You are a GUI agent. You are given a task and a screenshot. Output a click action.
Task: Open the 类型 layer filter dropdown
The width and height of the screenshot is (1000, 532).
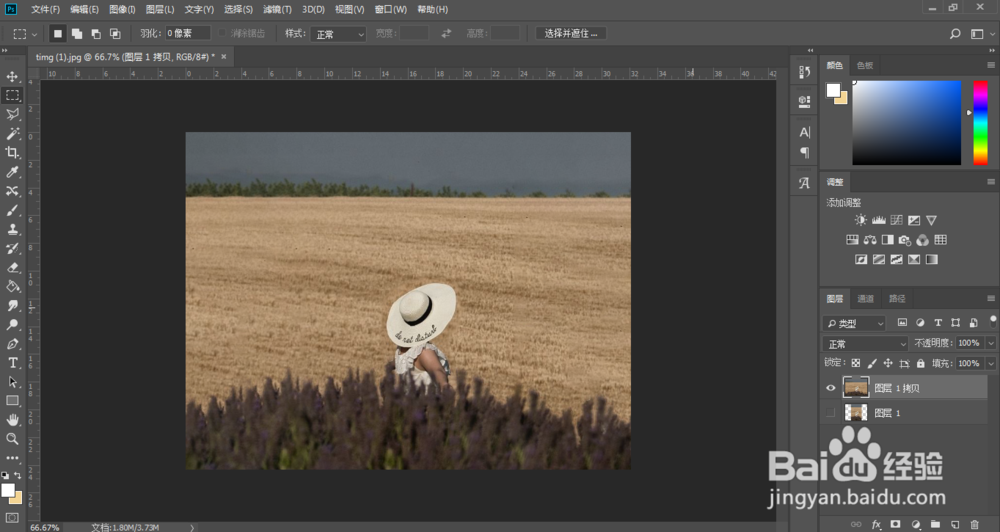[x=854, y=323]
